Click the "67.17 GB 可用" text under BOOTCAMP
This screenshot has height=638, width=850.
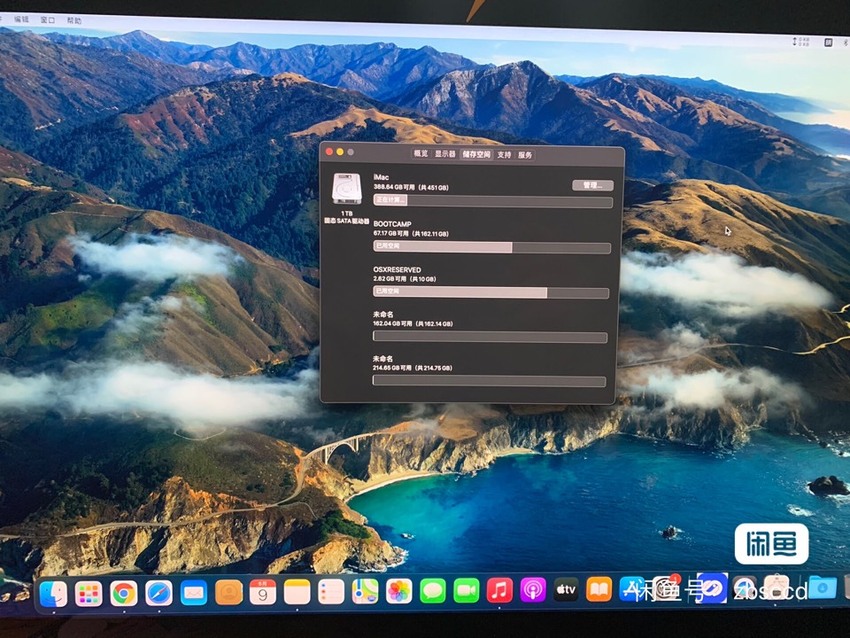[x=391, y=234]
